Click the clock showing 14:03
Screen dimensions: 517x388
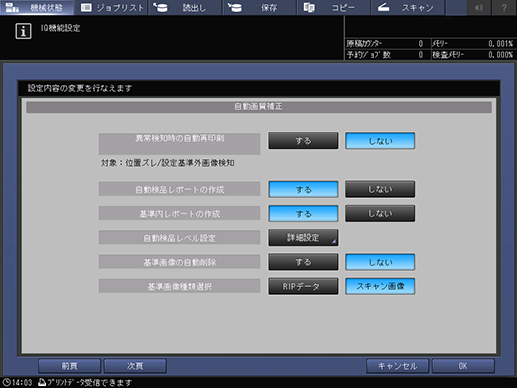point(17,383)
